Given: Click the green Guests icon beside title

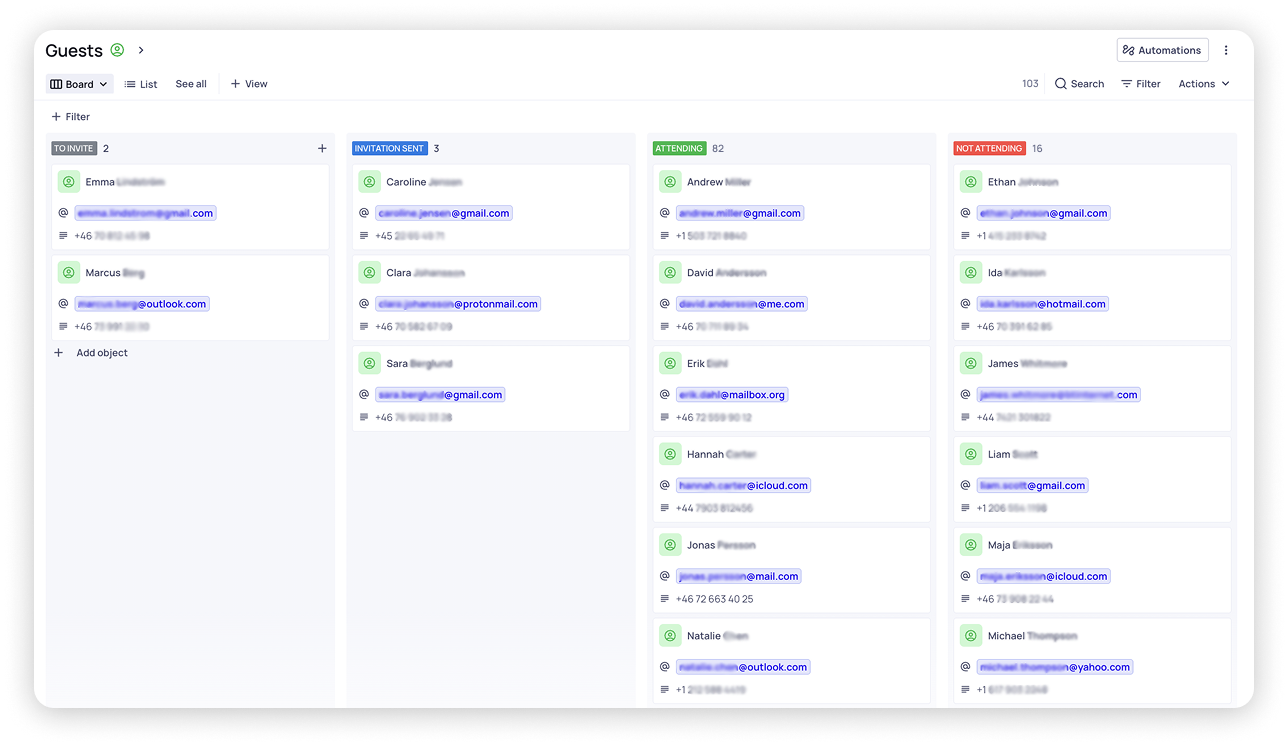Looking at the screenshot, I should (117, 50).
